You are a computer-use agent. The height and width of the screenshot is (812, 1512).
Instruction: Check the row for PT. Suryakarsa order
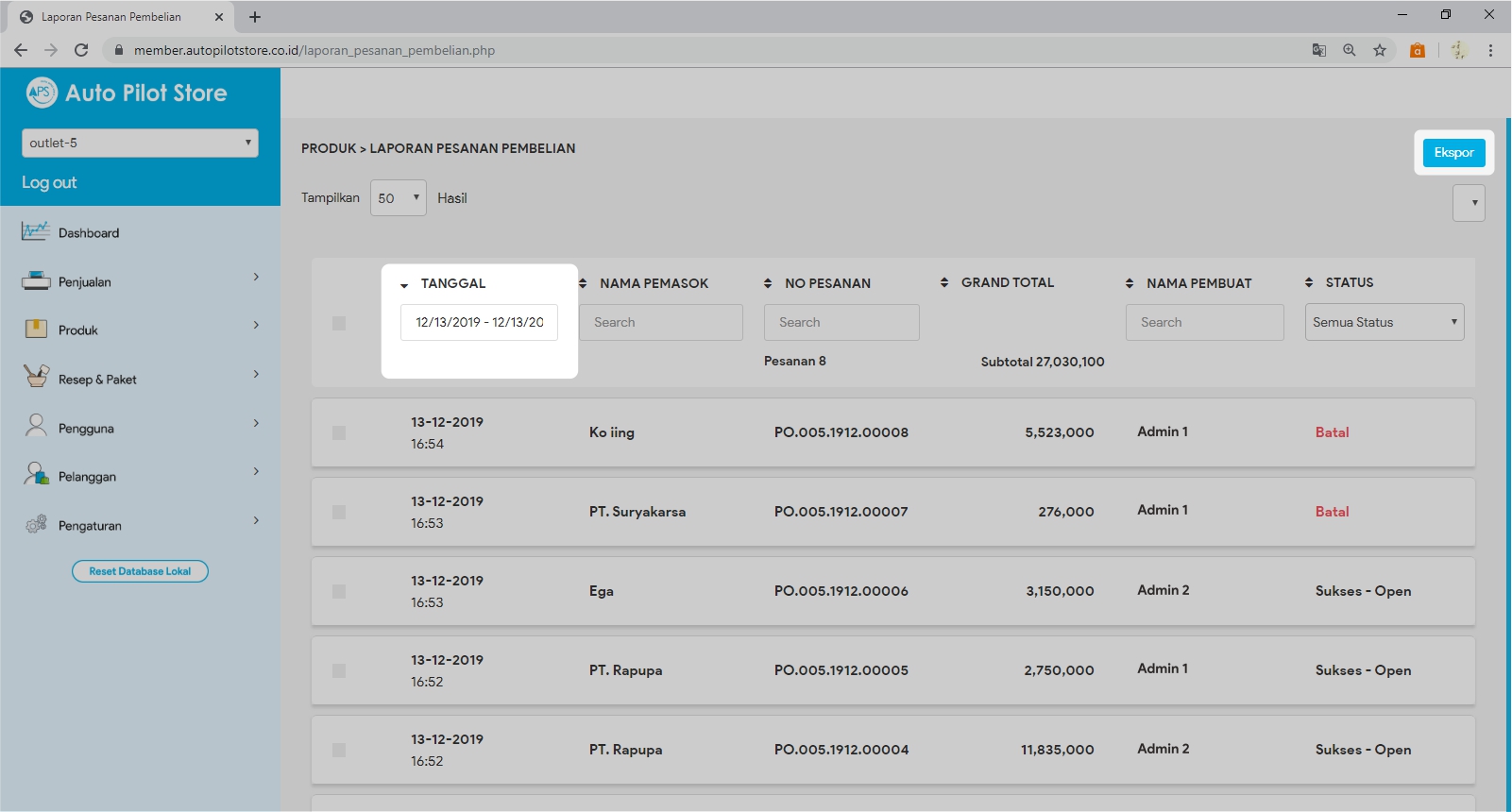tap(339, 512)
